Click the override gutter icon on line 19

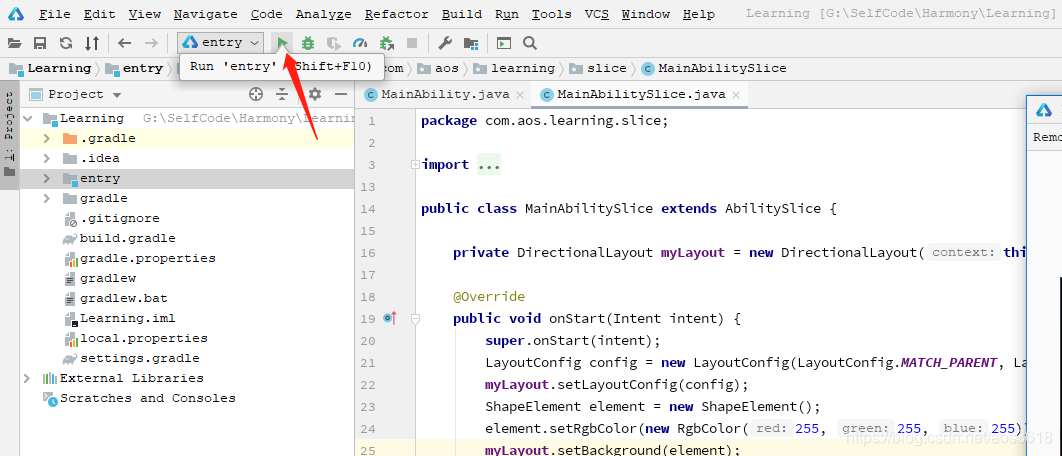[390, 318]
